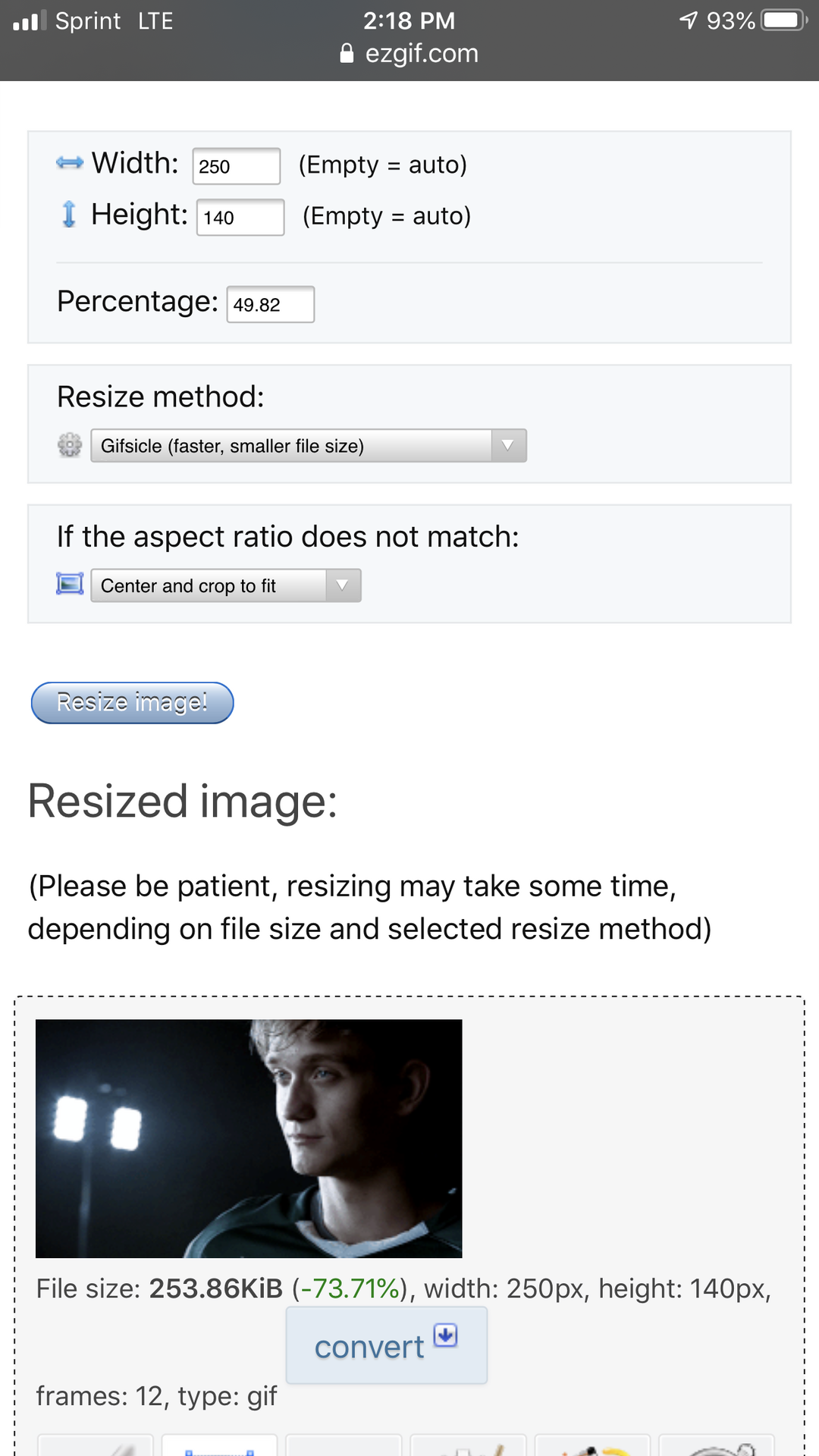This screenshot has height=1456, width=819.
Task: Click the height vertical arrow icon
Action: pos(69,215)
